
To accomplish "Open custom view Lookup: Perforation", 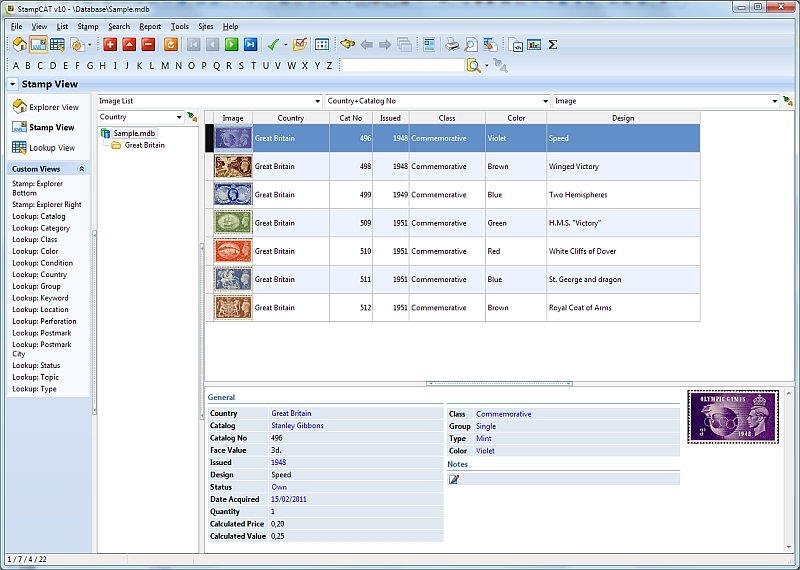I will 44,321.
